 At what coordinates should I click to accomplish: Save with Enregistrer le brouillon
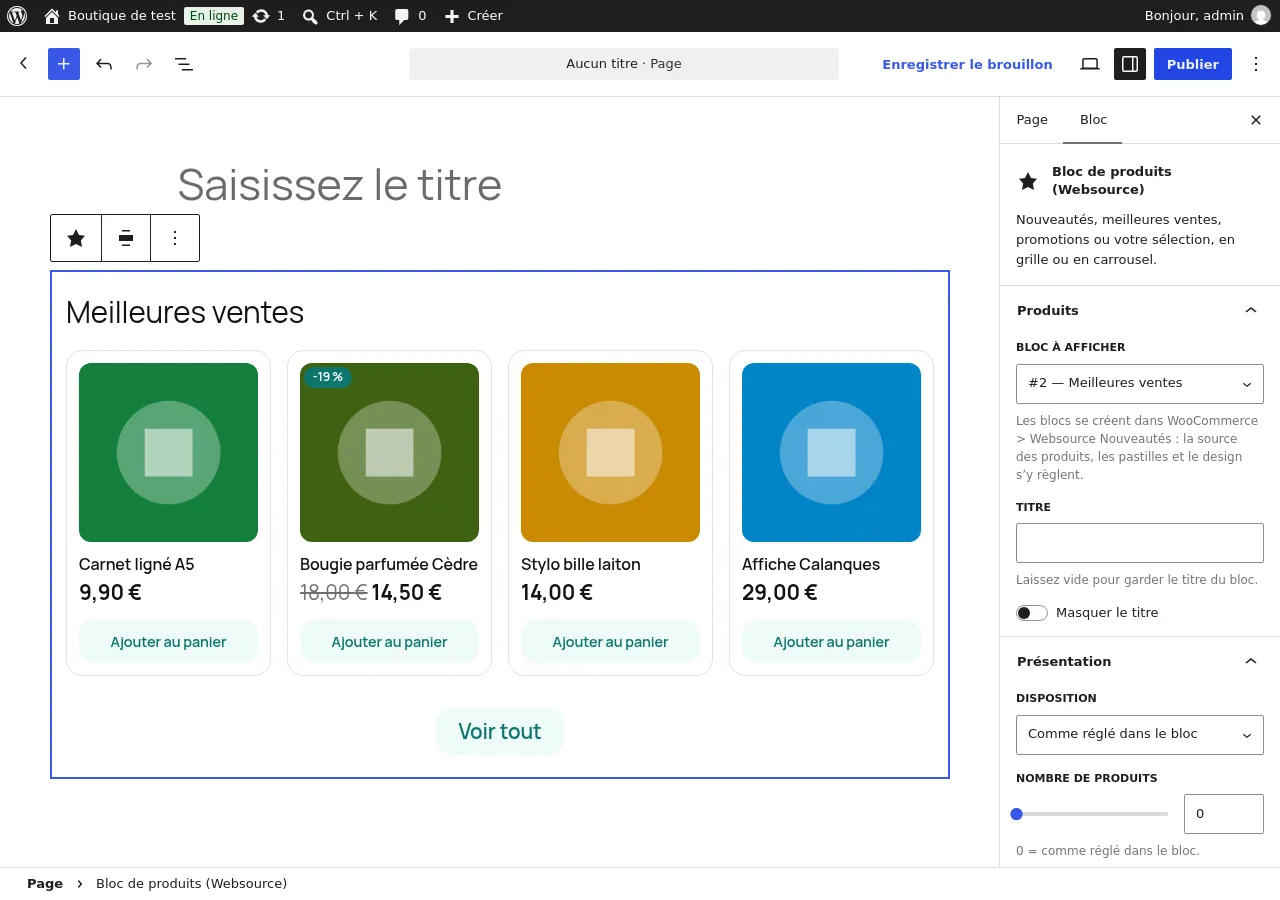pos(967,64)
